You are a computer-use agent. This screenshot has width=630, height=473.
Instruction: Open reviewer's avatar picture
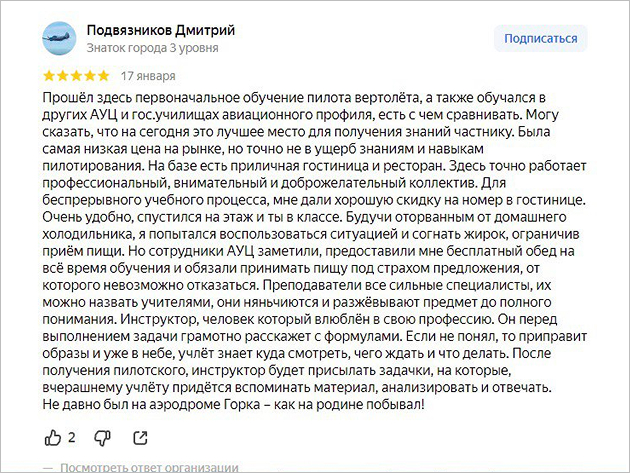click(62, 38)
